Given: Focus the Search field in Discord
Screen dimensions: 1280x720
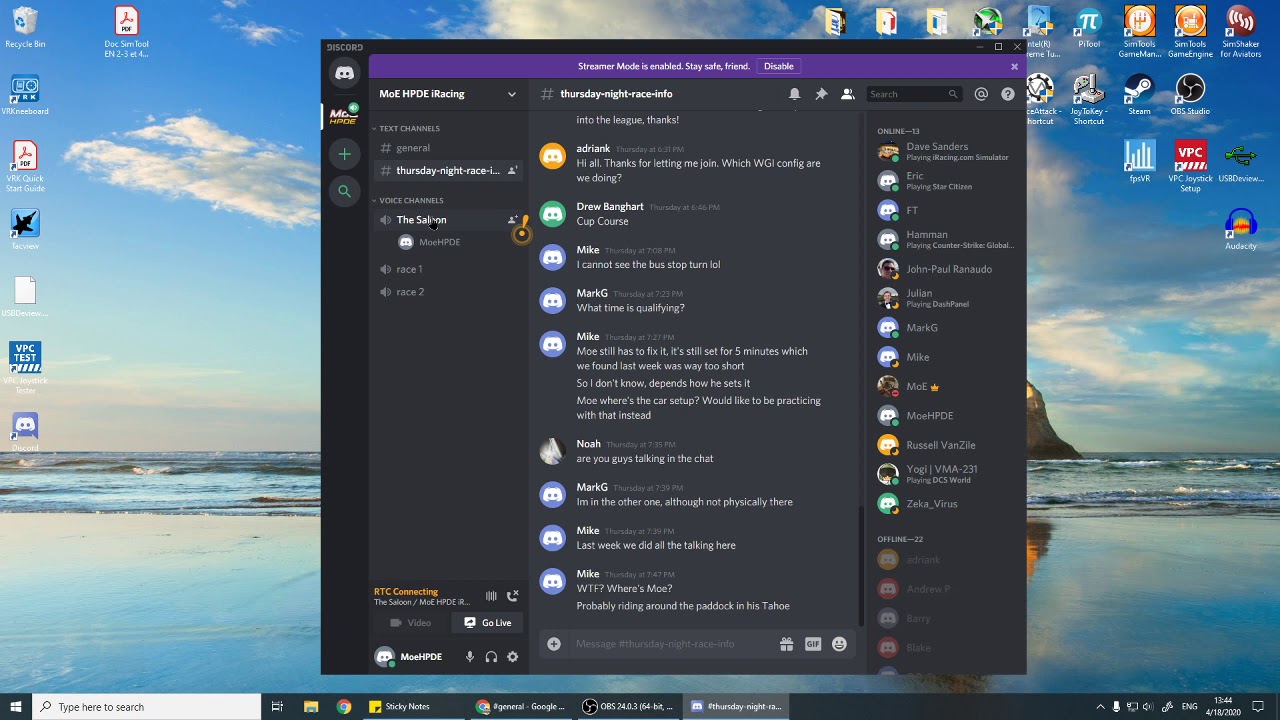Looking at the screenshot, I should point(913,94).
